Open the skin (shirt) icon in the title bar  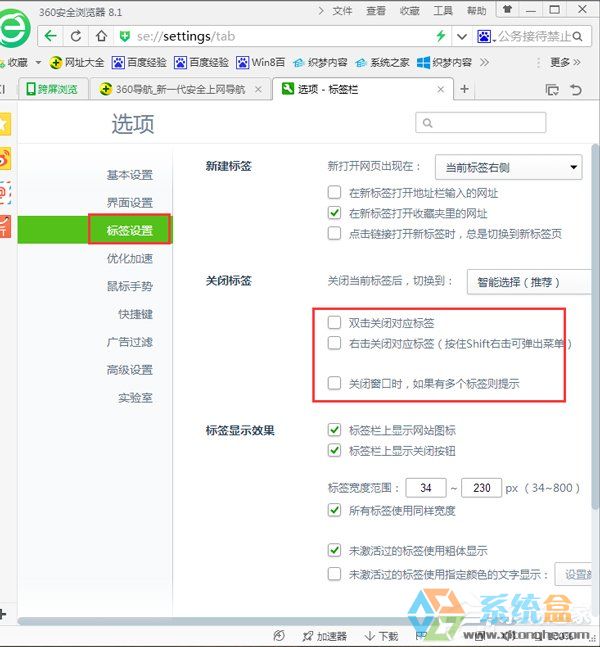coord(507,9)
